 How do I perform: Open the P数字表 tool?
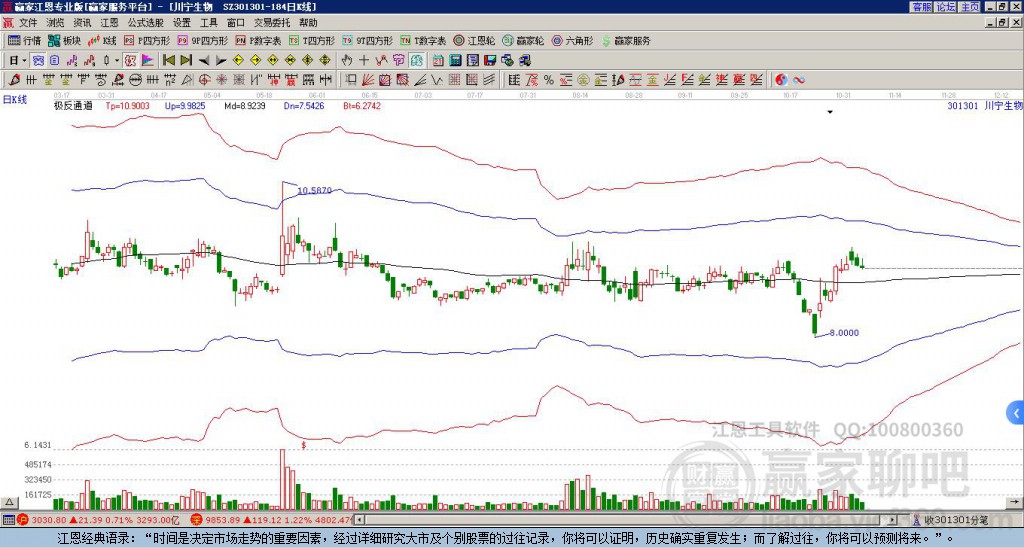(x=258, y=40)
